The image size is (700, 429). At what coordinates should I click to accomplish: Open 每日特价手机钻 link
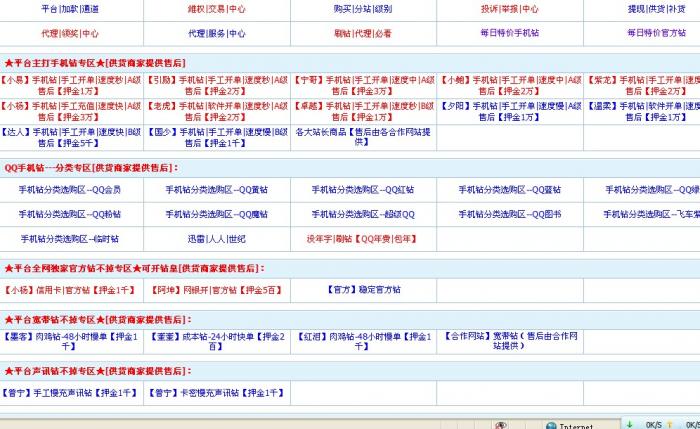tap(509, 33)
